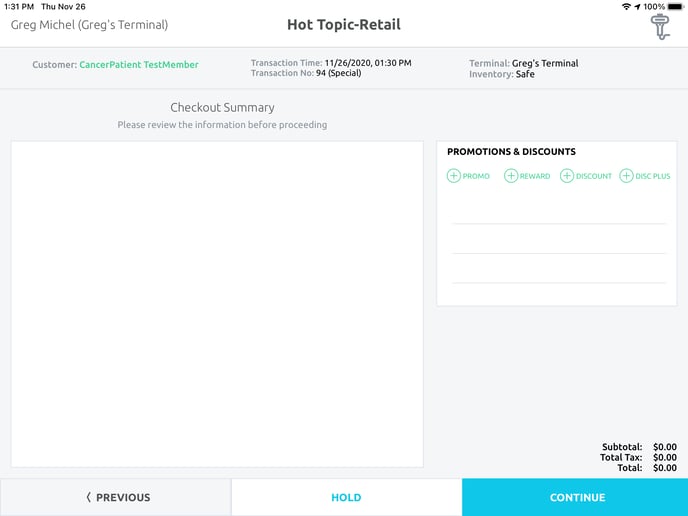Image resolution: width=688 pixels, height=516 pixels.
Task: Click the Total amount at bottom right
Action: tap(664, 468)
